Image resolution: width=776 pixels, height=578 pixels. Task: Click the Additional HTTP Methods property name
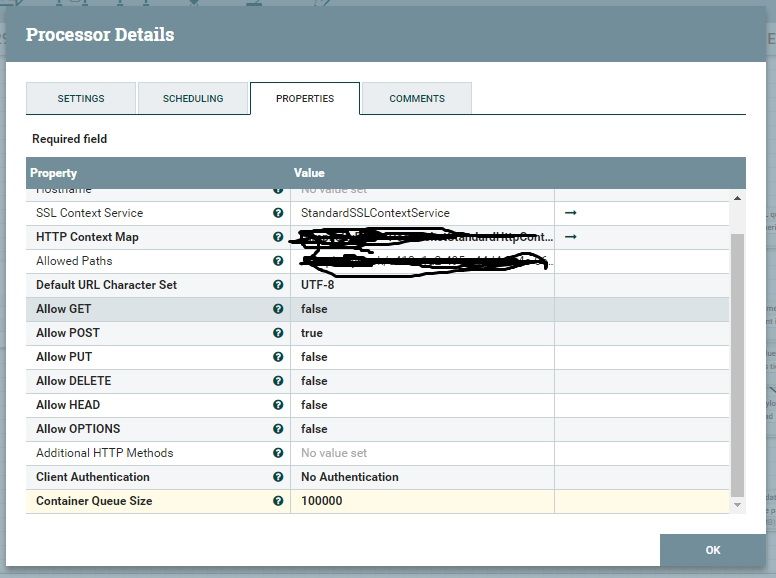[104, 453]
